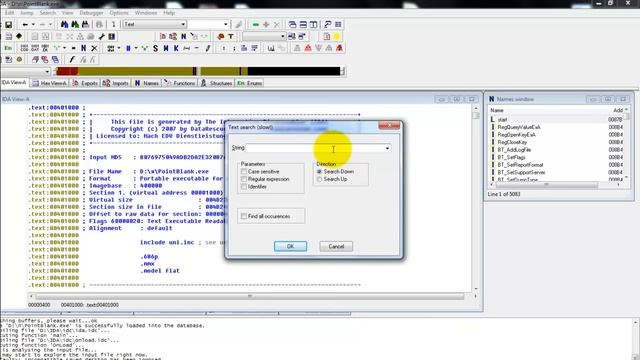Enable the Case sensitive checkbox
This screenshot has height=360, width=640.
coord(244,171)
